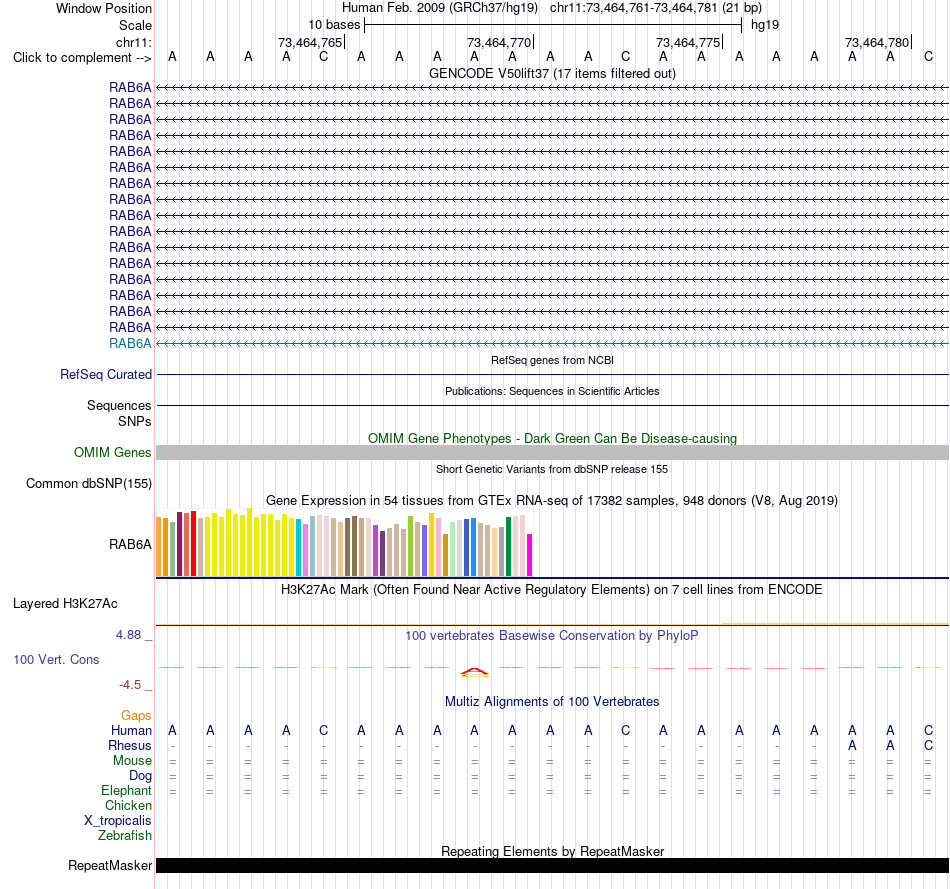Click 'RefSeq genes from NCBI' title
The image size is (950, 889).
point(552,360)
